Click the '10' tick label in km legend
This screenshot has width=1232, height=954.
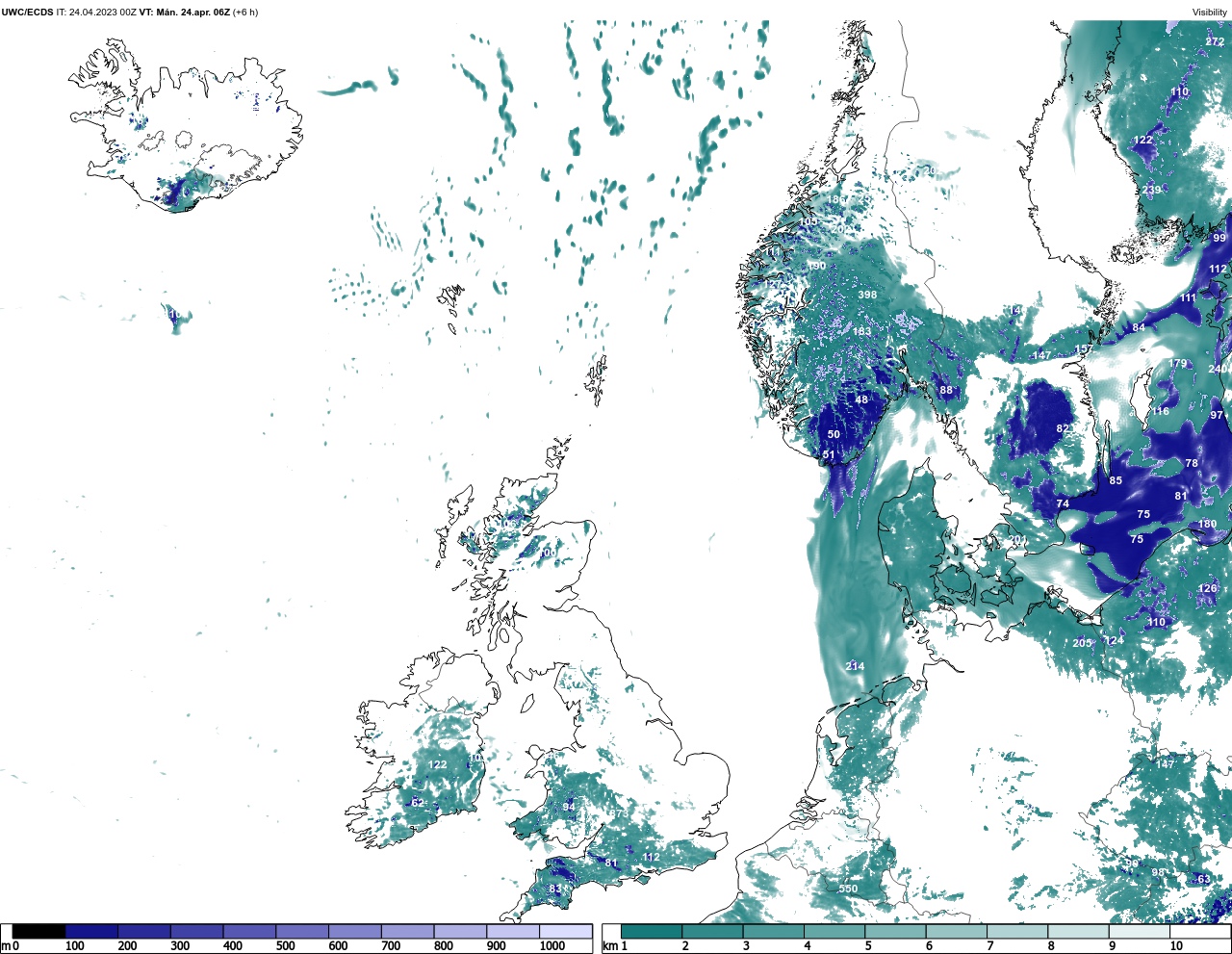point(1176,946)
